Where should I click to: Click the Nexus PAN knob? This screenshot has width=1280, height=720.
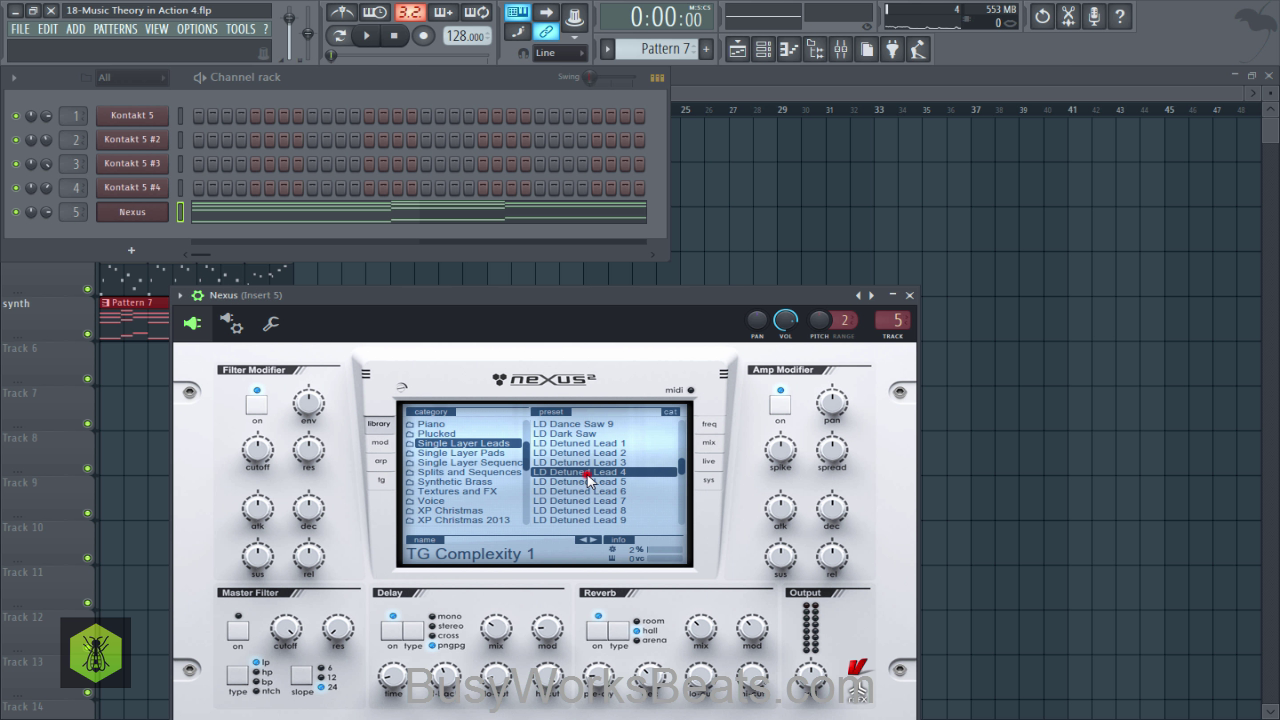pos(757,320)
